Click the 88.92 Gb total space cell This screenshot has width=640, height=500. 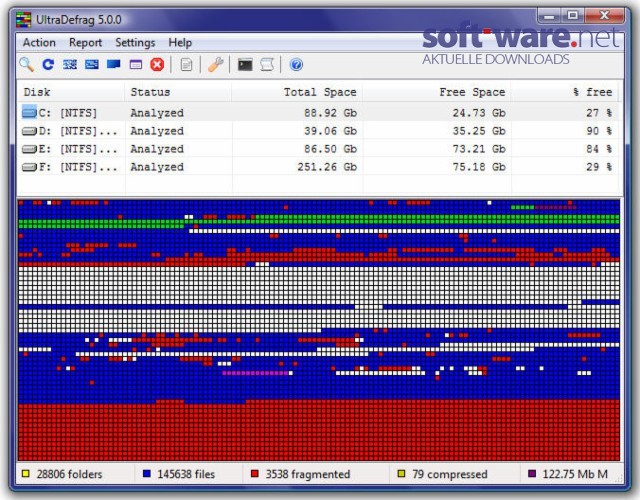click(331, 113)
